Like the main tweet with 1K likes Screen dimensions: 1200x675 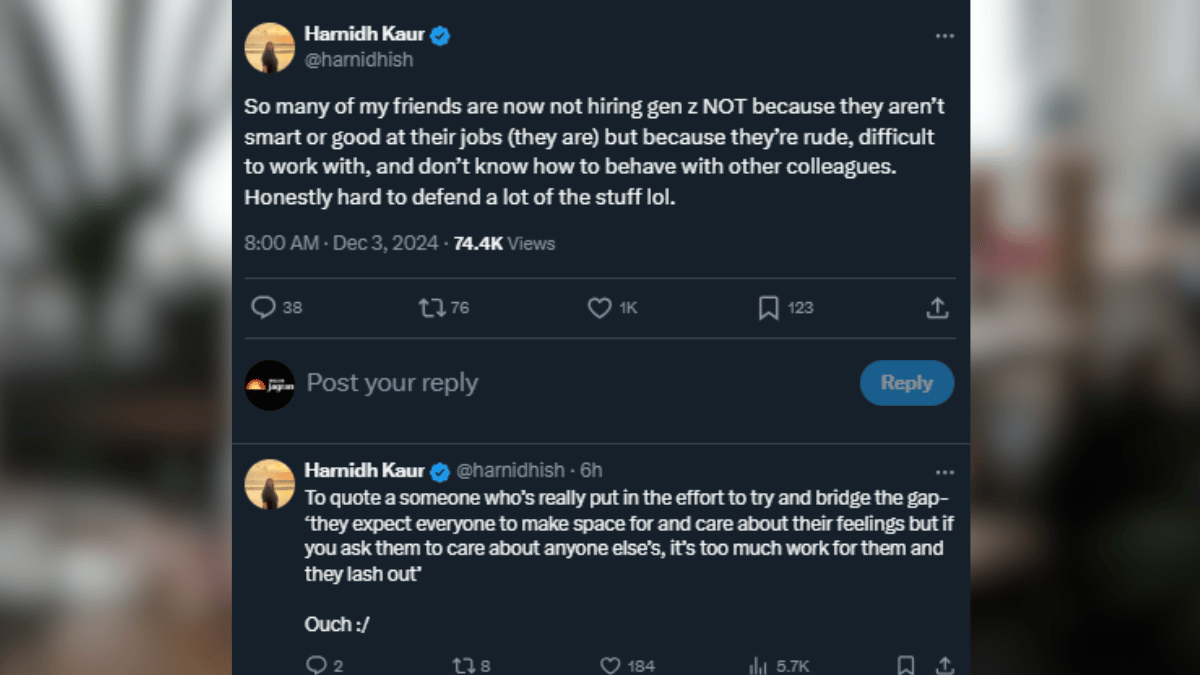pos(599,308)
